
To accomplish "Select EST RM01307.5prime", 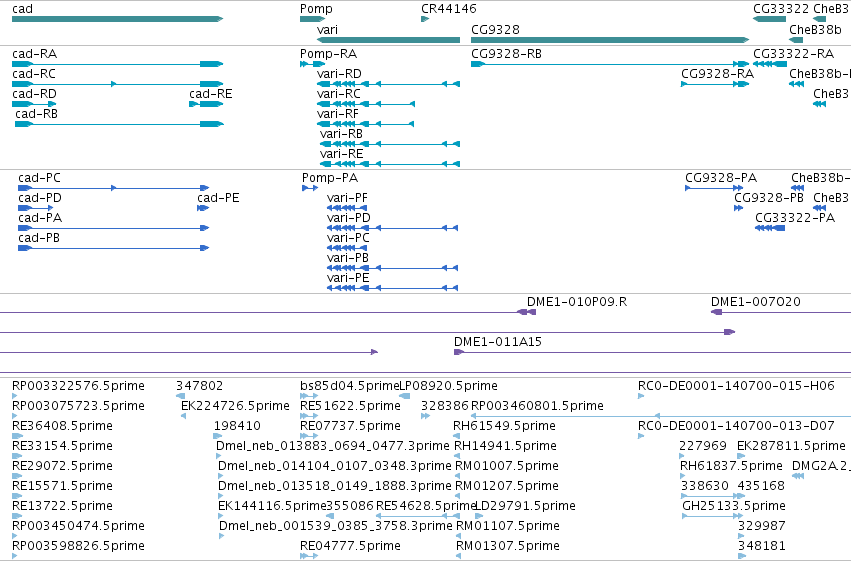I will (507, 546).
